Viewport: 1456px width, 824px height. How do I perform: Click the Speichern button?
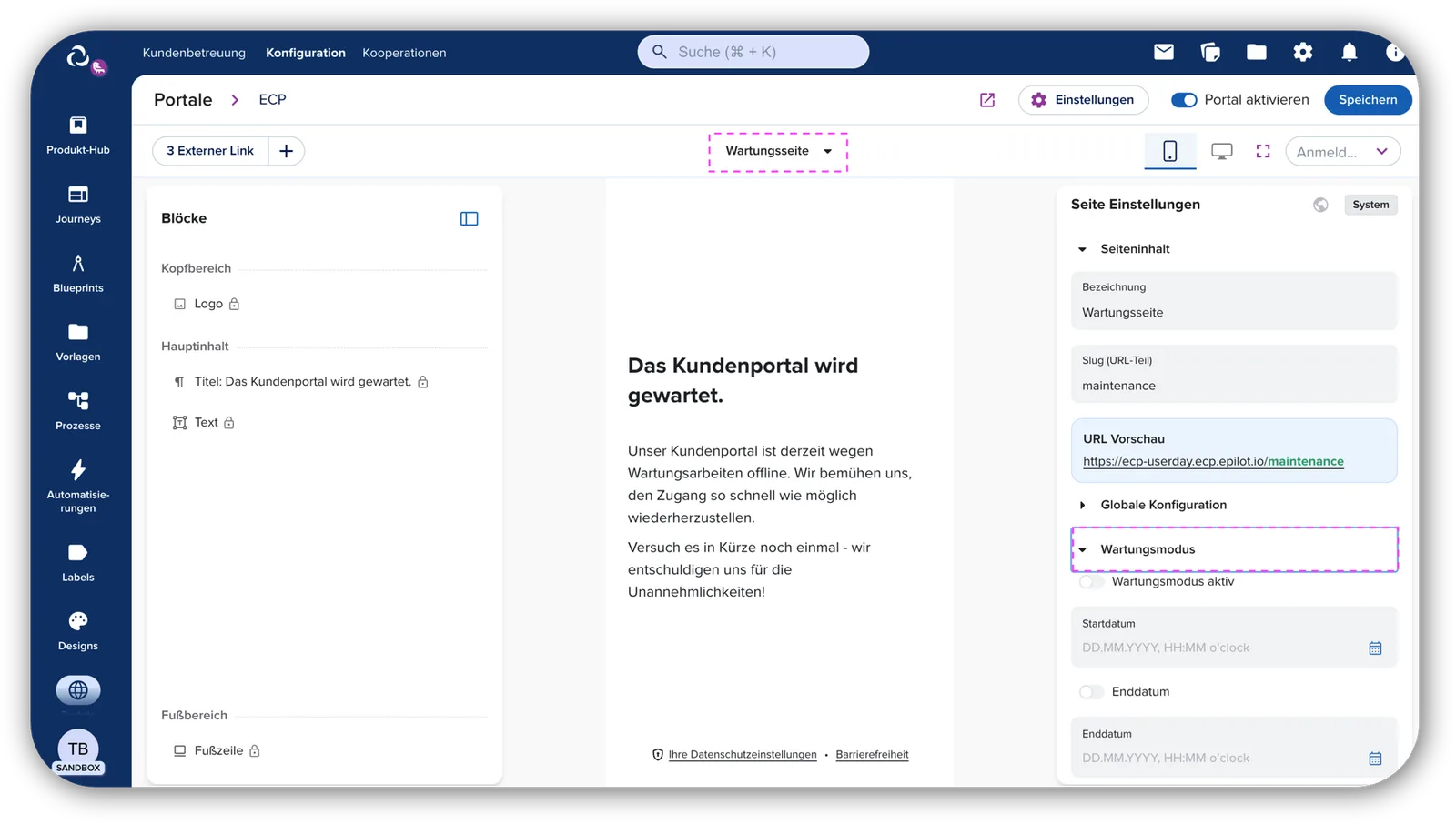(1368, 100)
